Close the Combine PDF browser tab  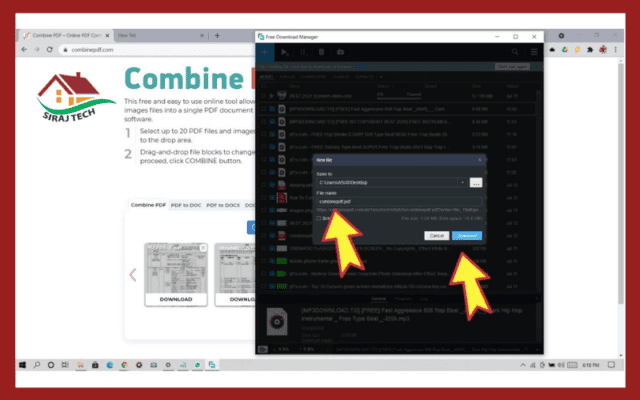pyautogui.click(x=107, y=36)
